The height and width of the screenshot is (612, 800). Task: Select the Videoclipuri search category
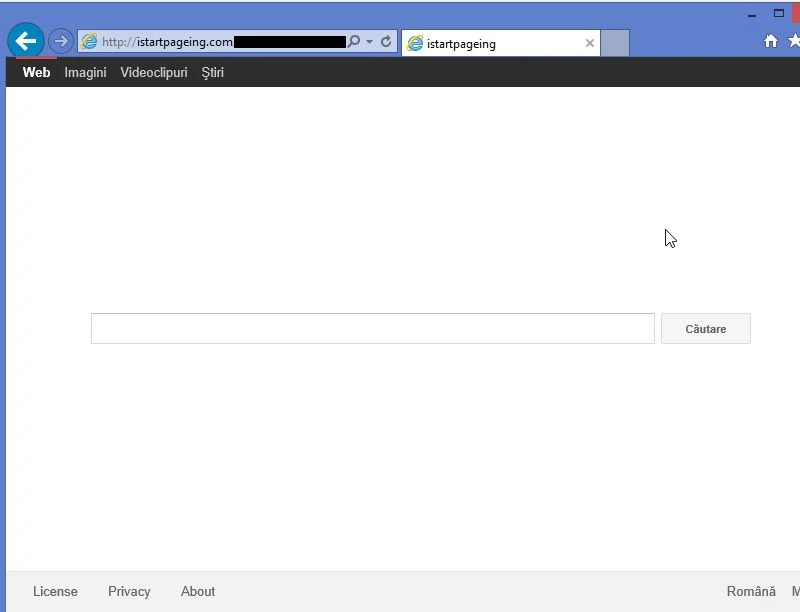[154, 72]
